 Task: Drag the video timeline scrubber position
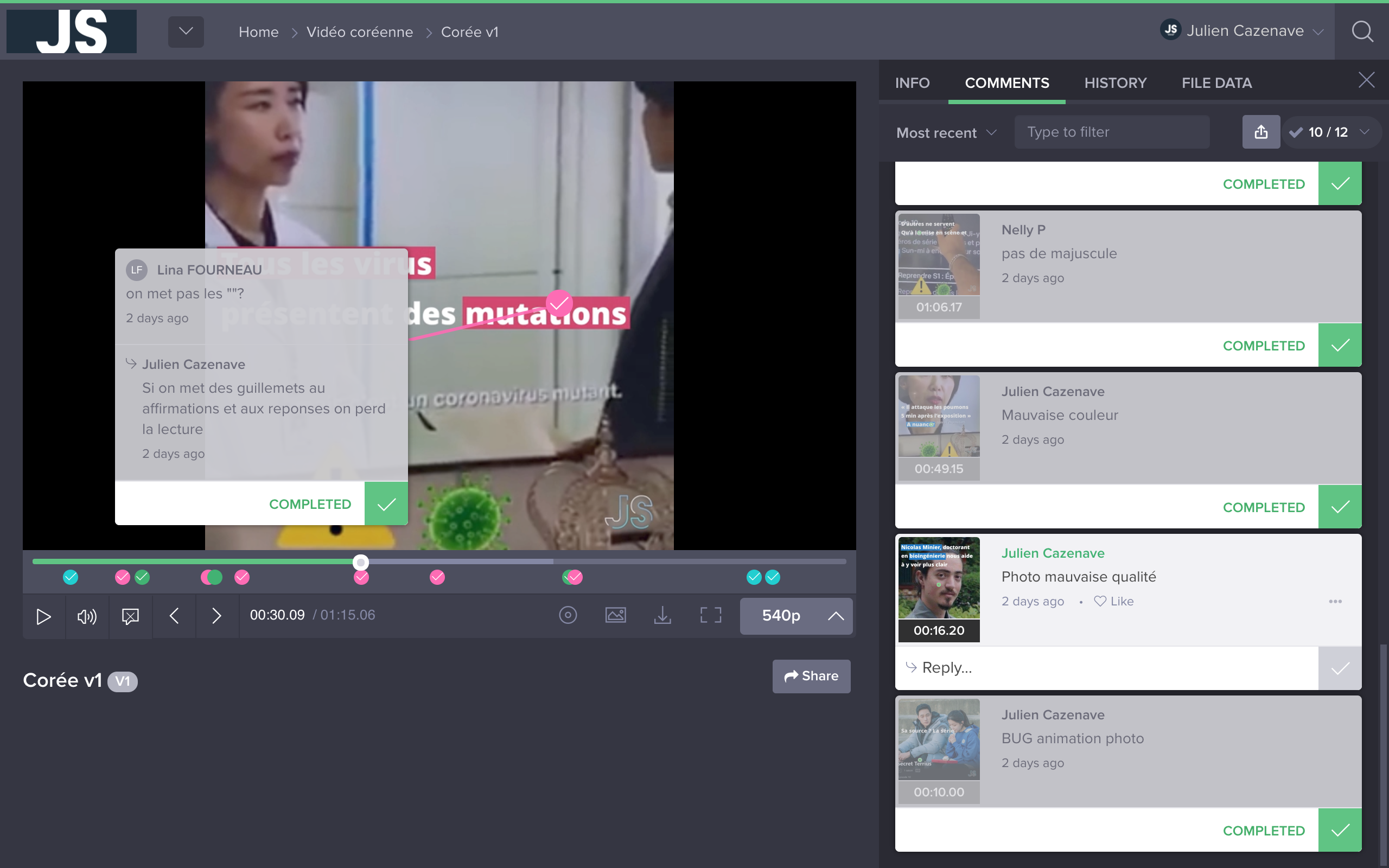pos(361,561)
